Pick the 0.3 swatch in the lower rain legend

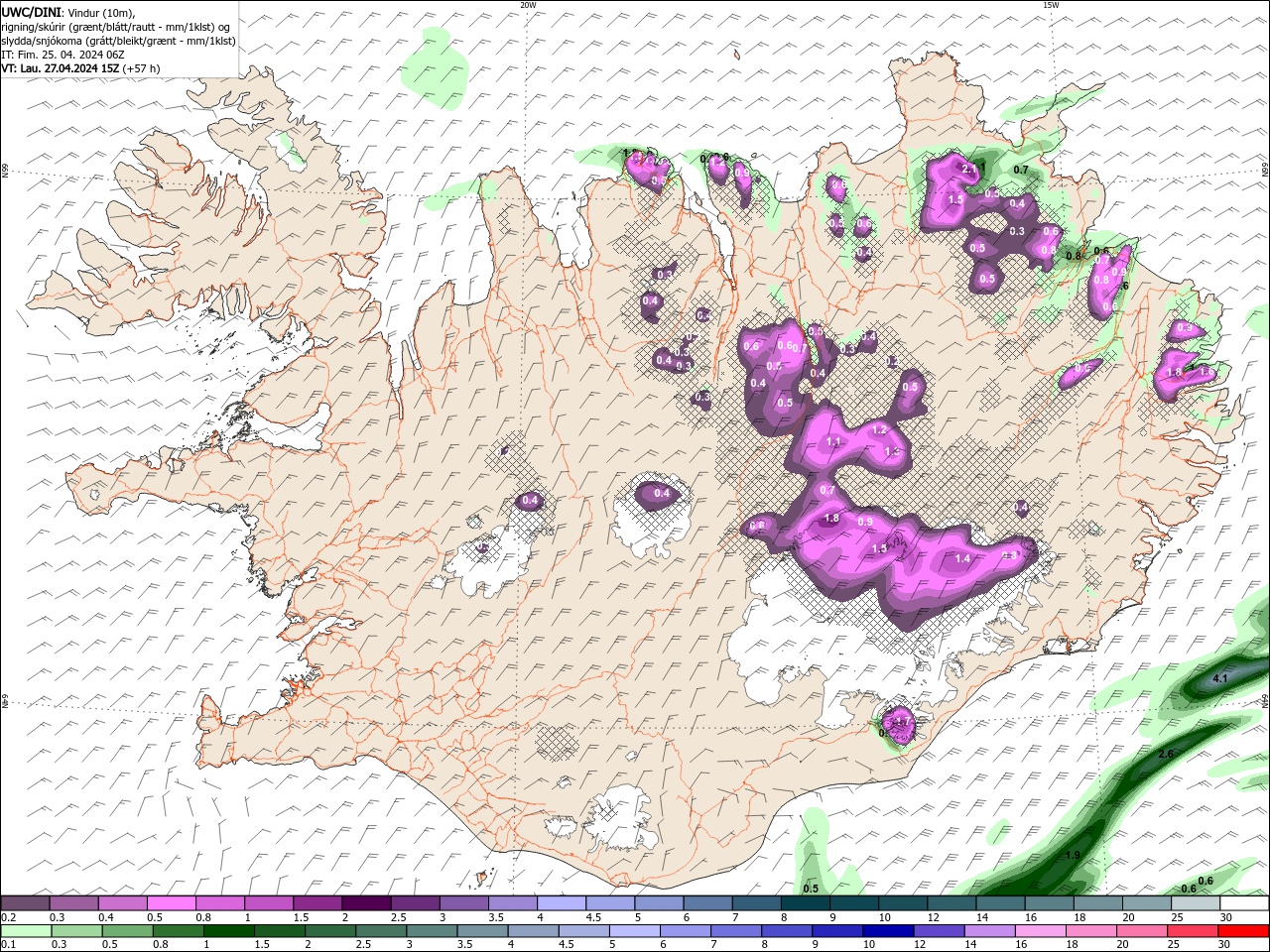click(76, 931)
